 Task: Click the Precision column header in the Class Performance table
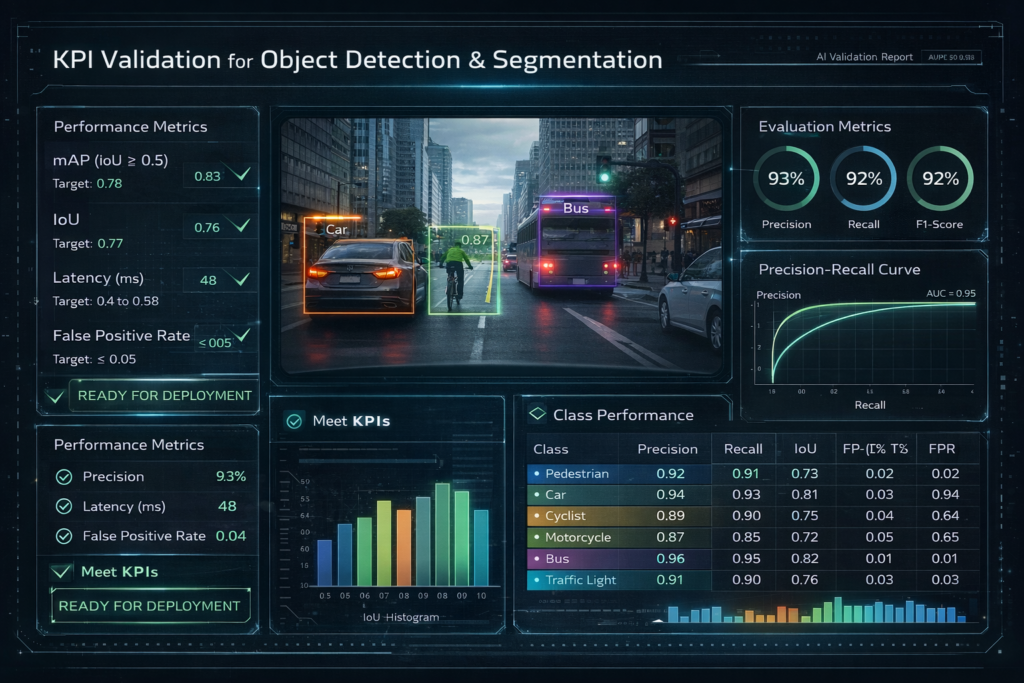[667, 449]
